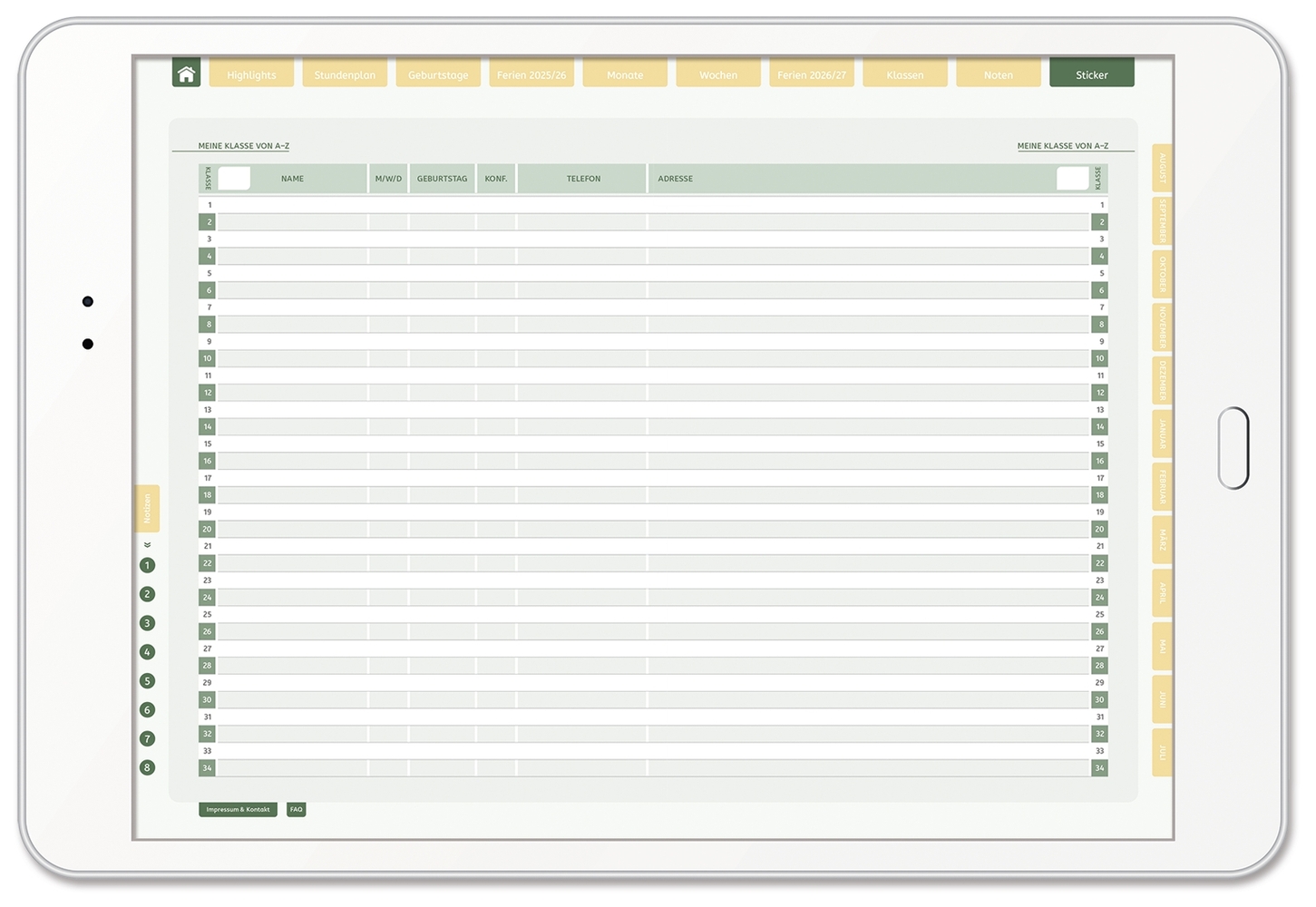Open notes page number 2
Viewport: 1316px width, 907px height.
tap(147, 594)
